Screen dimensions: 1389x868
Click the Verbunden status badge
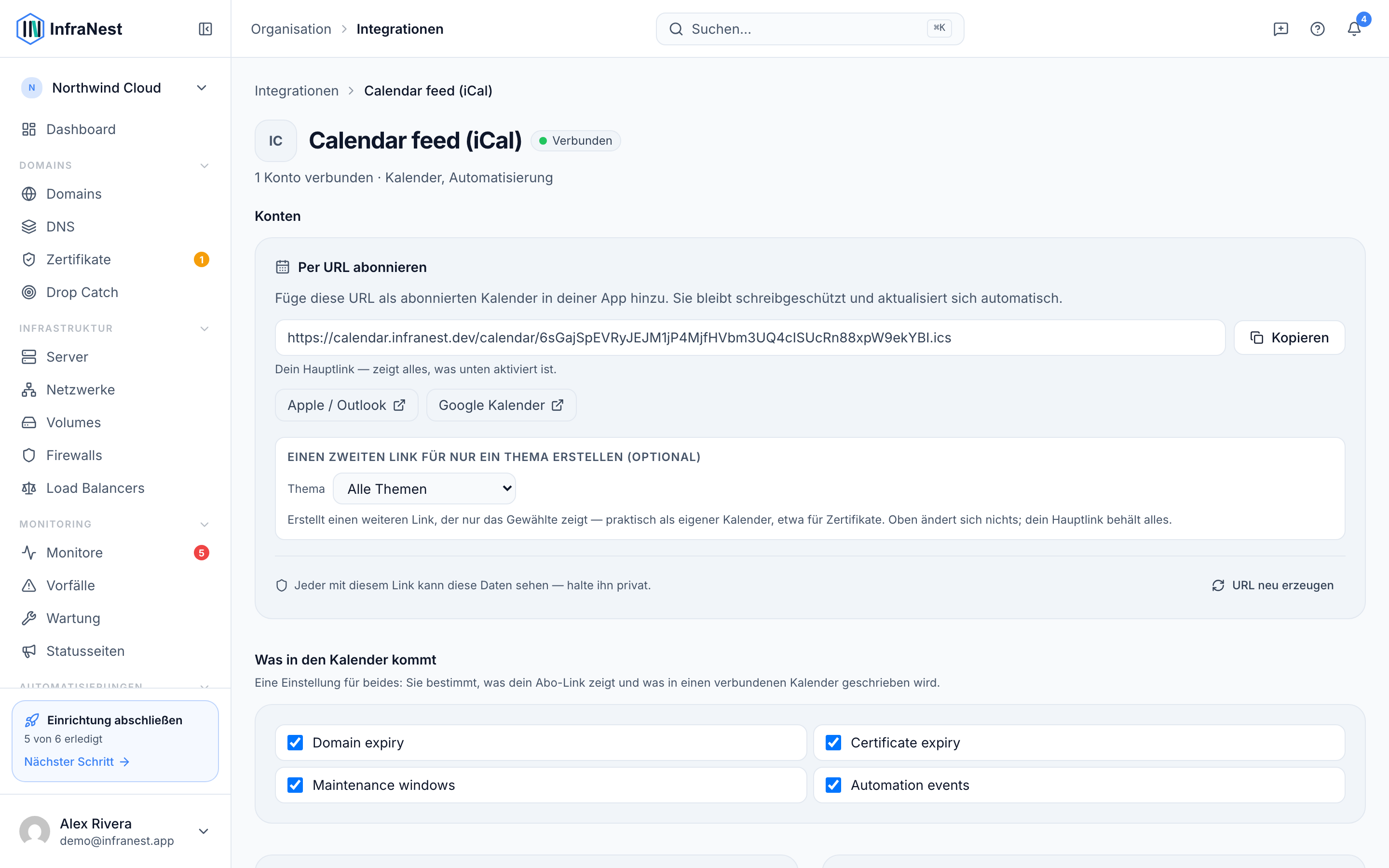576,141
